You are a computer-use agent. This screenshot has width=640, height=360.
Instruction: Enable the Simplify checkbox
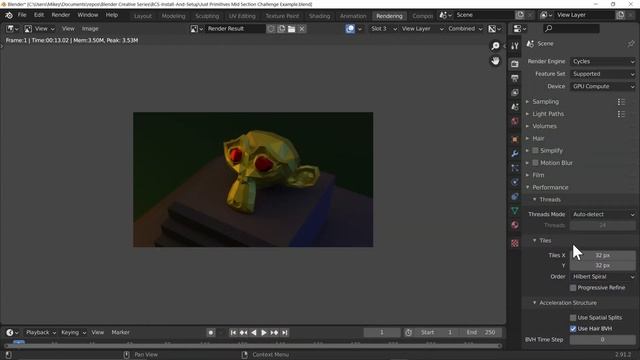click(x=535, y=151)
